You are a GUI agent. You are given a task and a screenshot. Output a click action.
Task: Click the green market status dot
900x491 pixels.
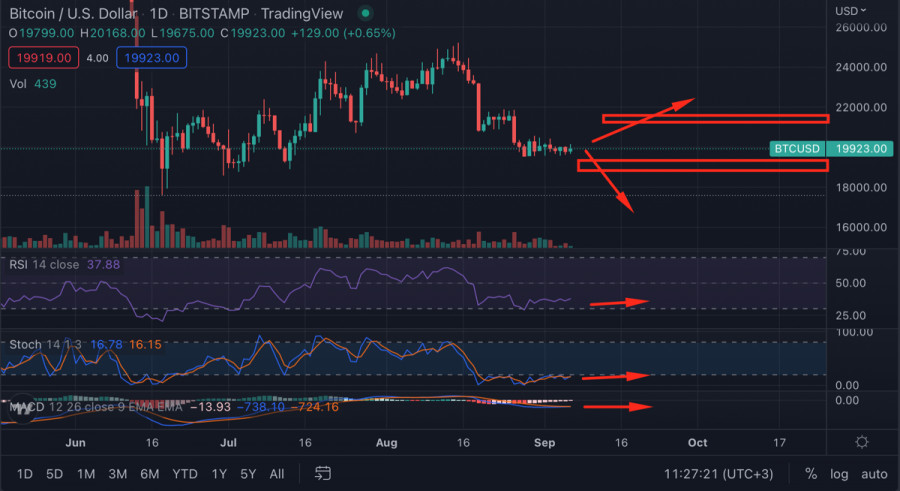[x=365, y=13]
